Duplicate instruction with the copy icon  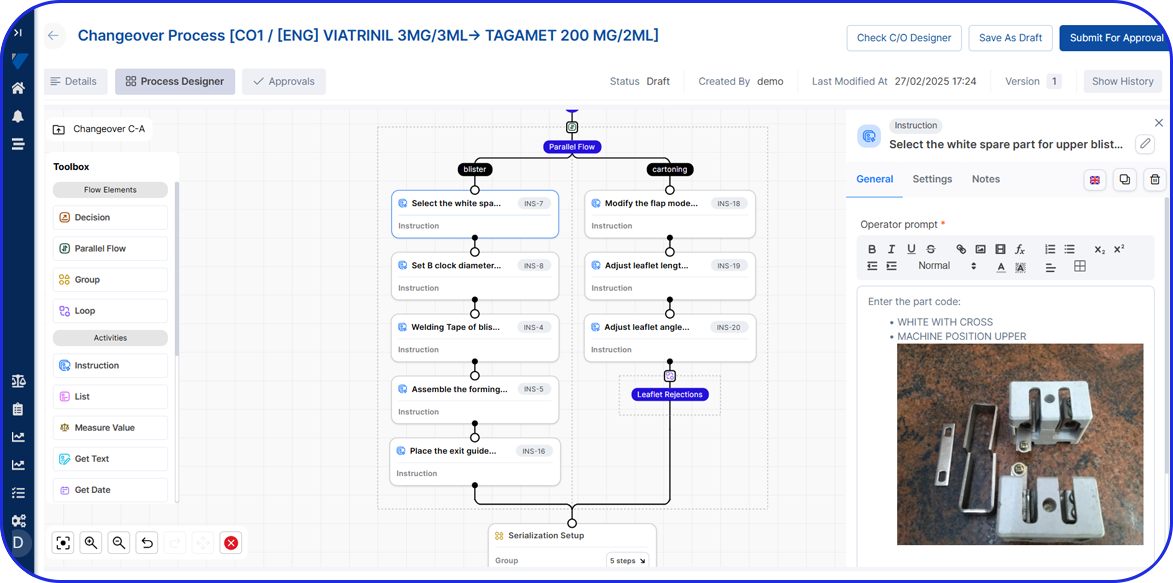coord(1125,180)
